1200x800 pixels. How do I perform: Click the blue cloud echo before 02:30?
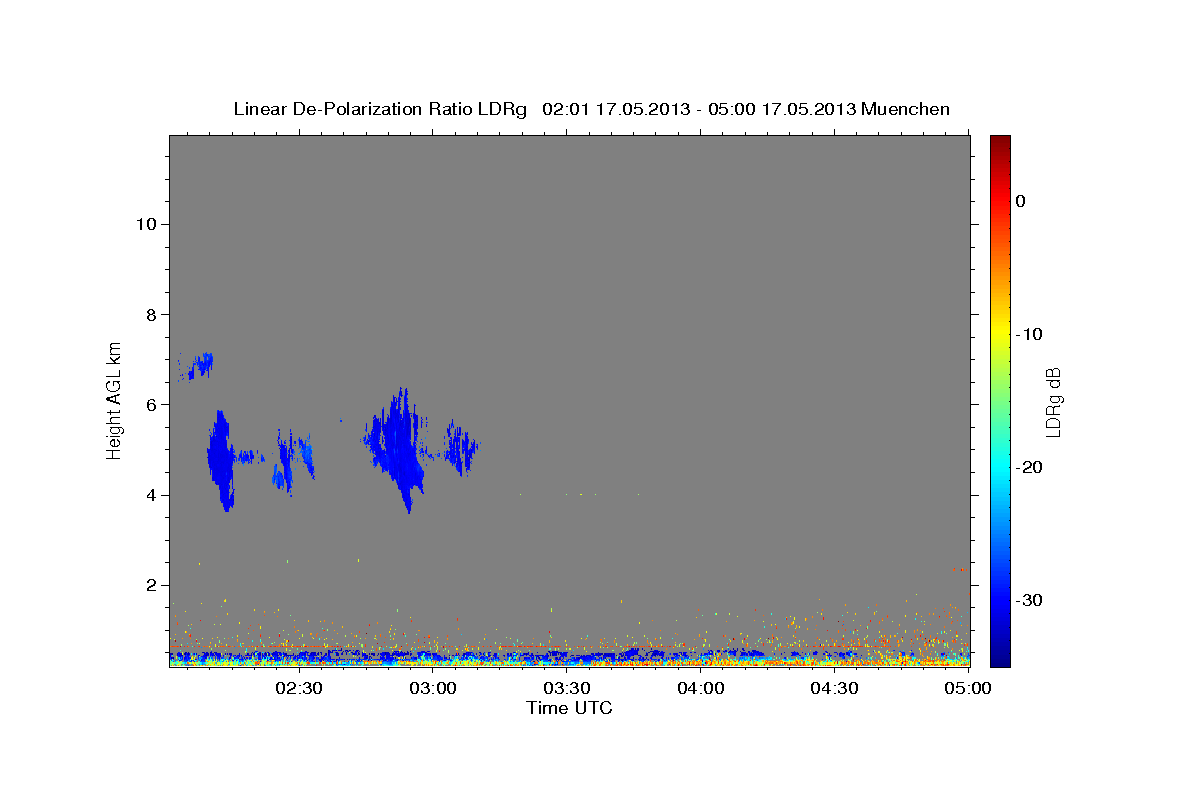(x=221, y=460)
